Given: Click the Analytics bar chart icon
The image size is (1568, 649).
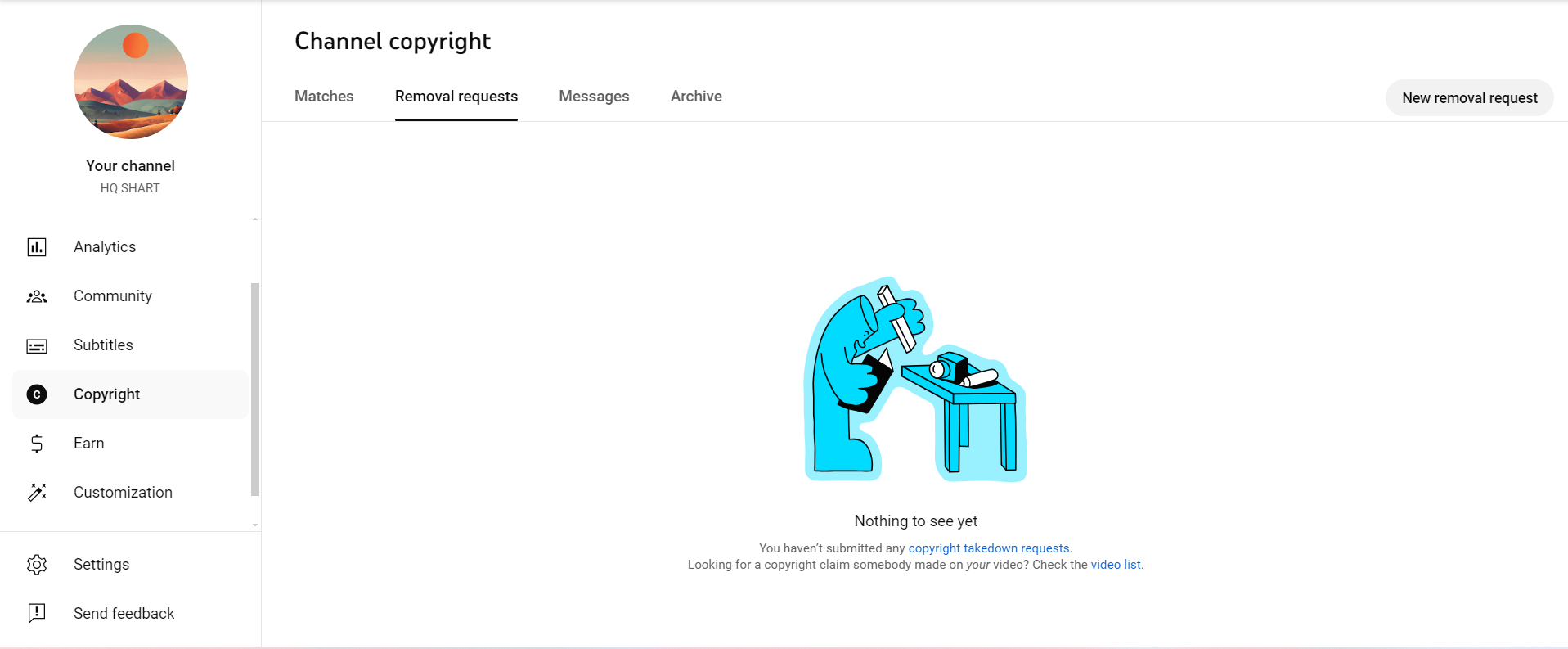Looking at the screenshot, I should point(37,247).
